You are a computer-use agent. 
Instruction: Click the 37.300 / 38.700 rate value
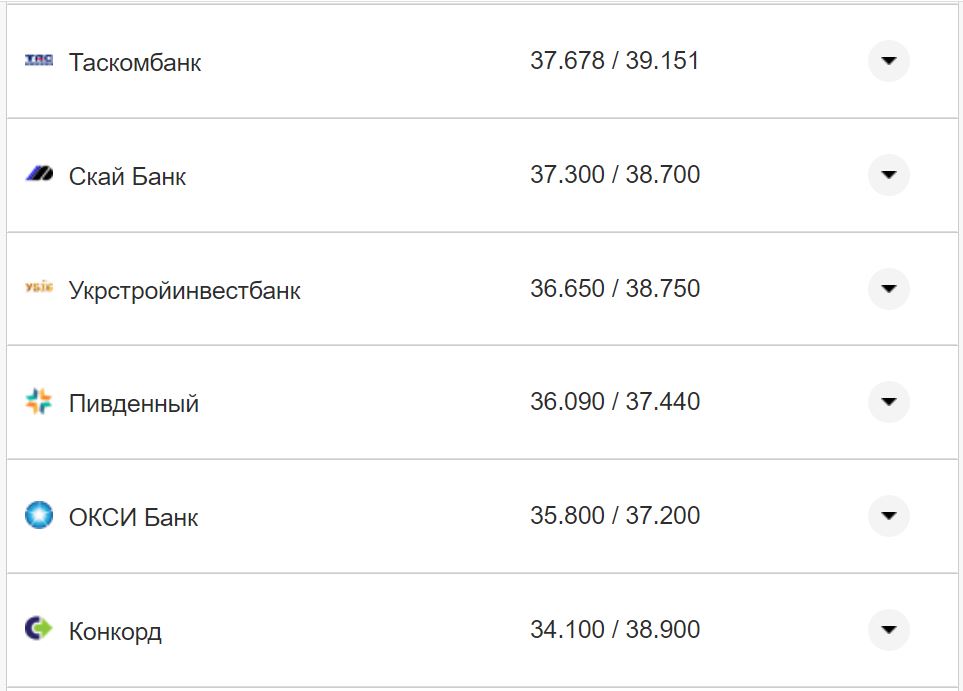pos(616,175)
